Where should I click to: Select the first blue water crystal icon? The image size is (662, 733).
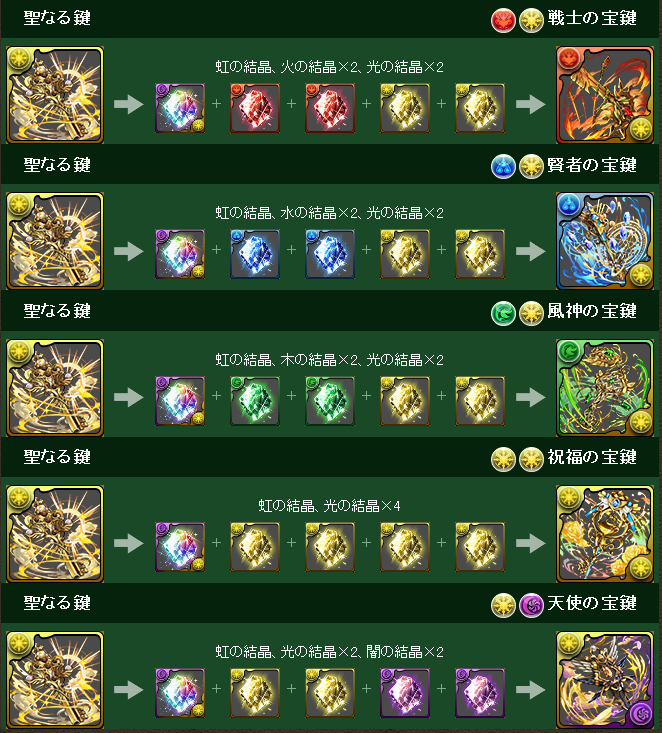pos(255,254)
